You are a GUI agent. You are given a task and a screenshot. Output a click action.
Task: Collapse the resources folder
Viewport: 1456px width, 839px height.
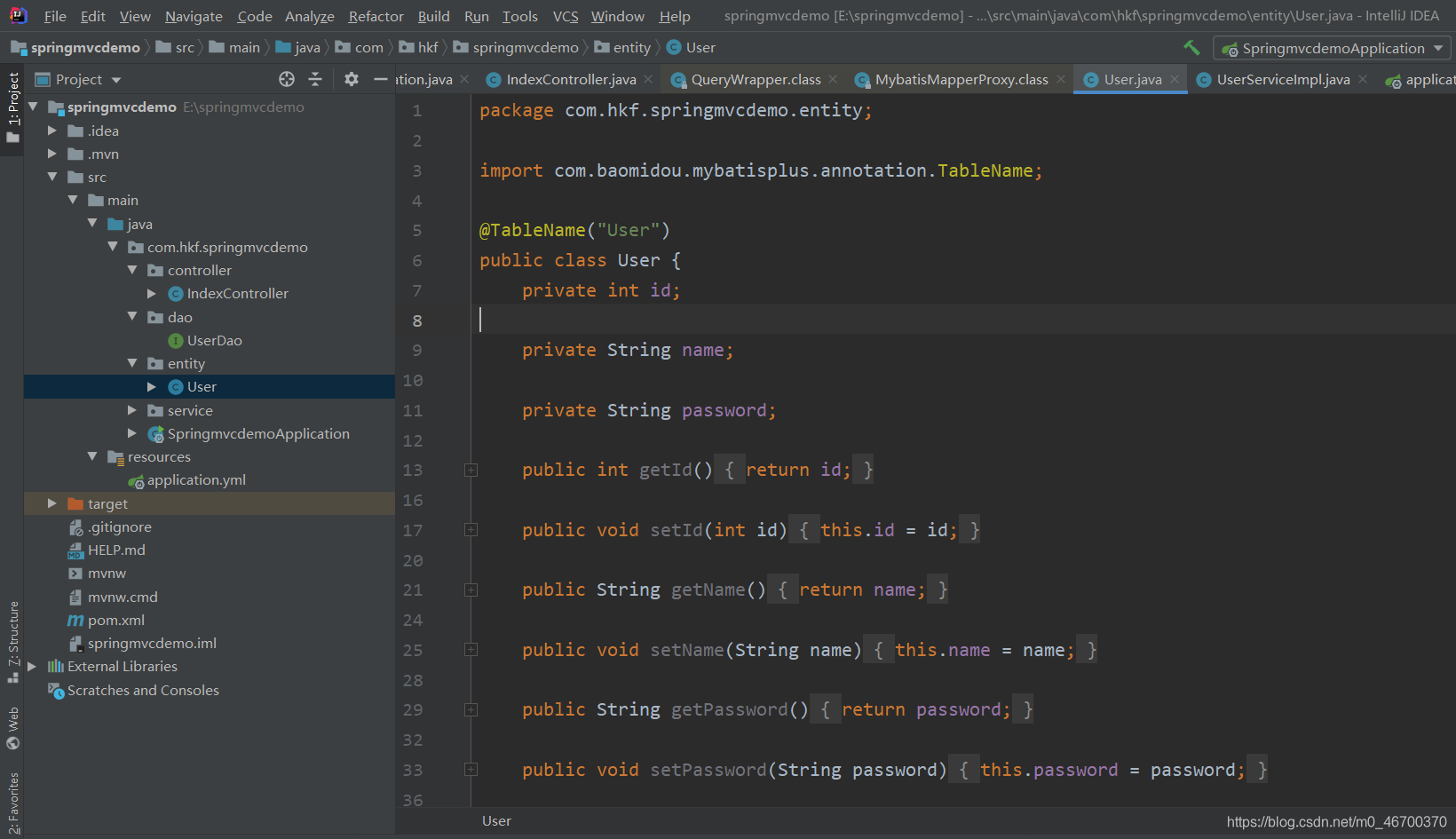[92, 456]
